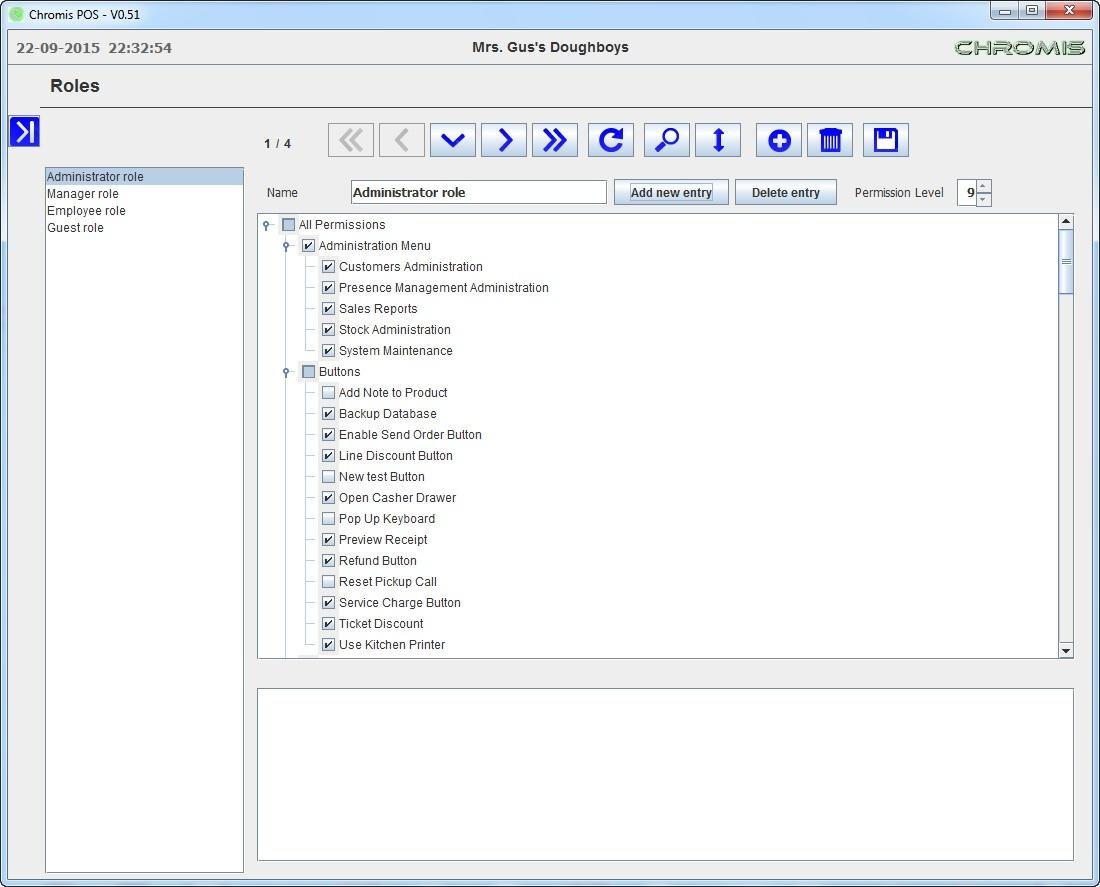Enable Add Note to Product checkbox

click(328, 393)
